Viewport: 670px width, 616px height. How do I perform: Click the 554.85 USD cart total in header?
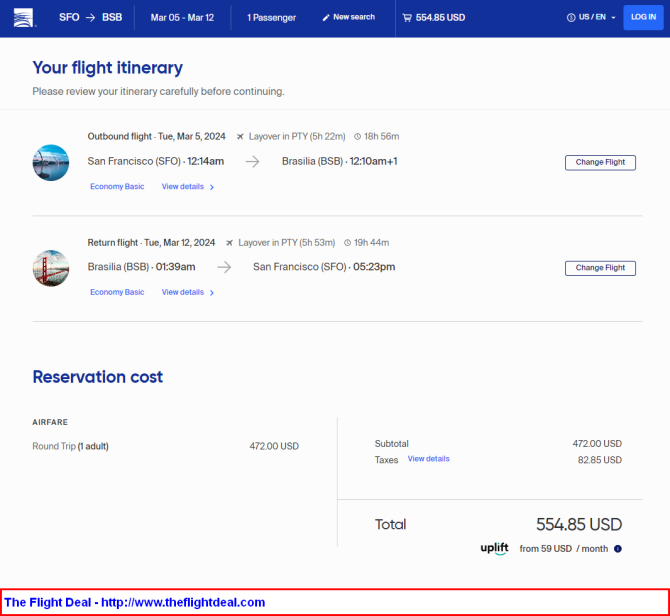coord(440,18)
